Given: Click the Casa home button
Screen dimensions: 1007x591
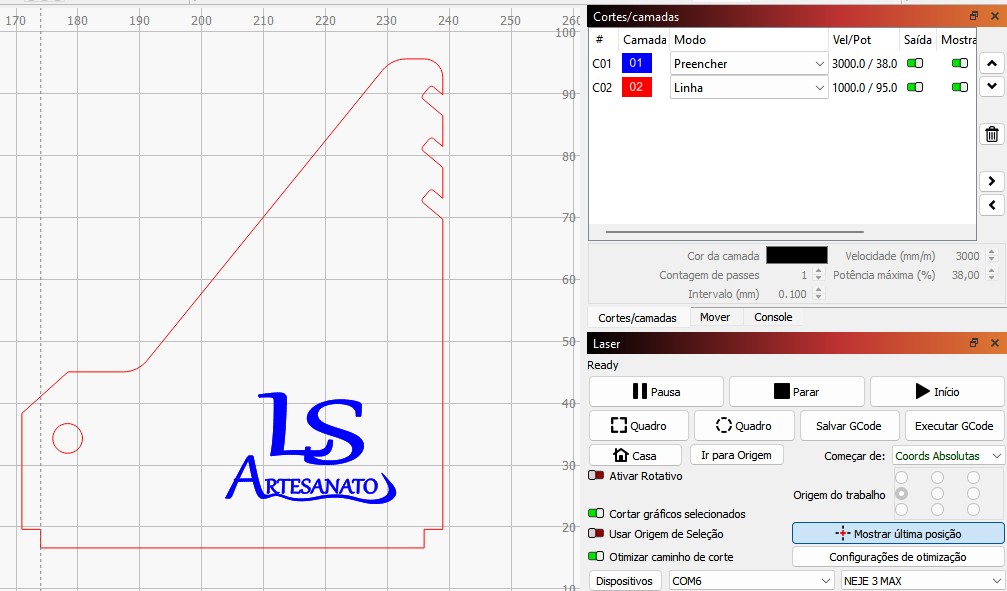Looking at the screenshot, I should (x=636, y=455).
